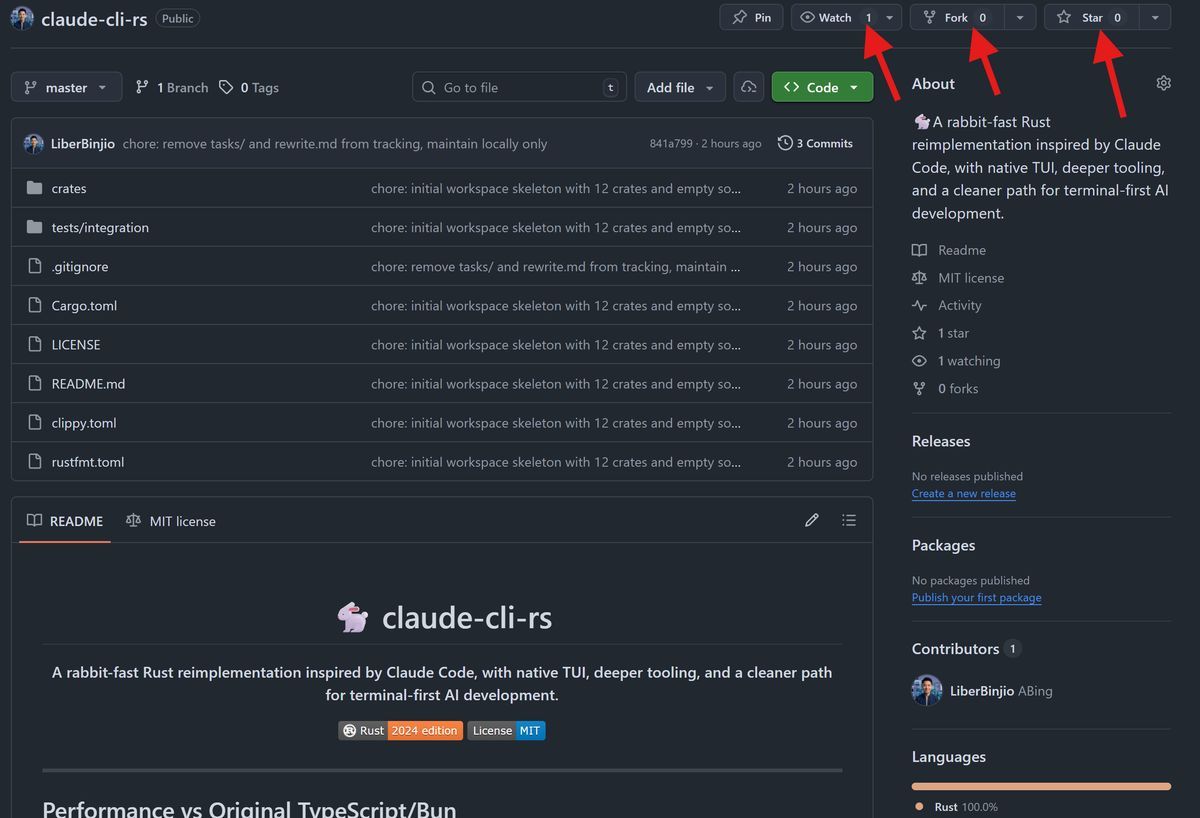Screen dimensions: 1200x818
Task: Open the Add file dropdown
Action: pyautogui.click(x=680, y=87)
